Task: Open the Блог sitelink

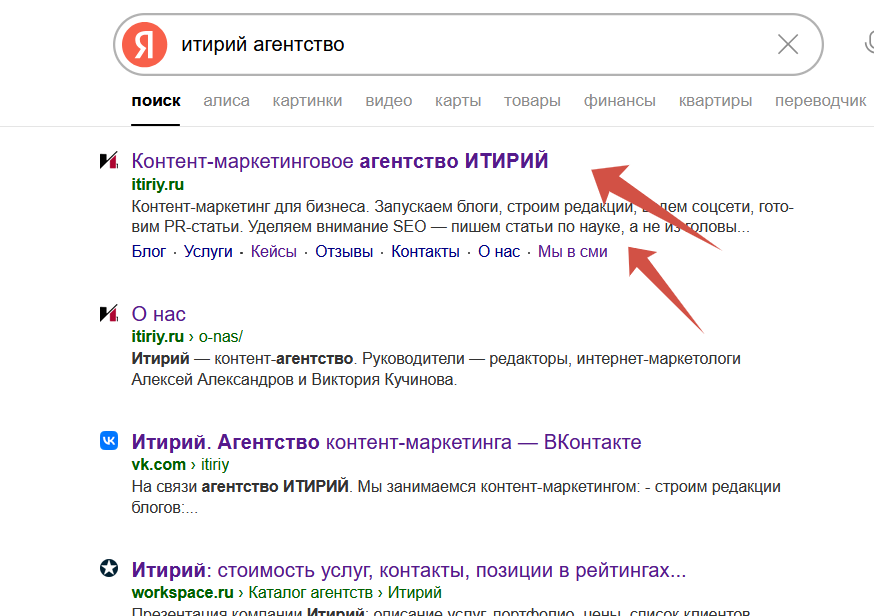Action: click(x=149, y=252)
